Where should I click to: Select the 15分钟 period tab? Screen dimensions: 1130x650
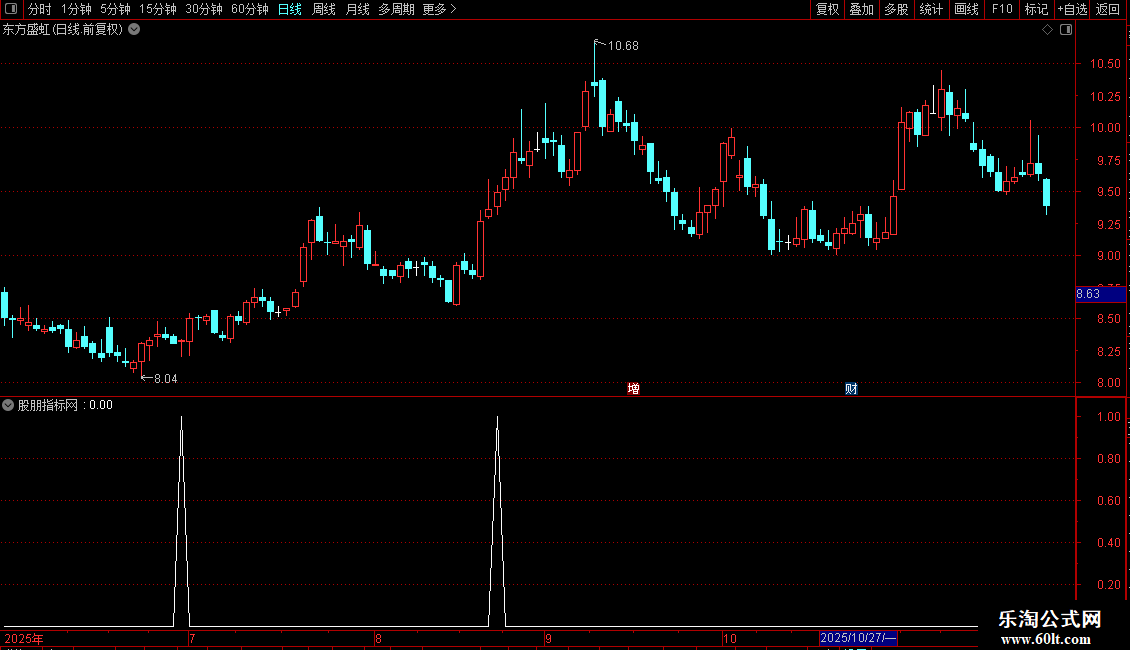(x=158, y=9)
